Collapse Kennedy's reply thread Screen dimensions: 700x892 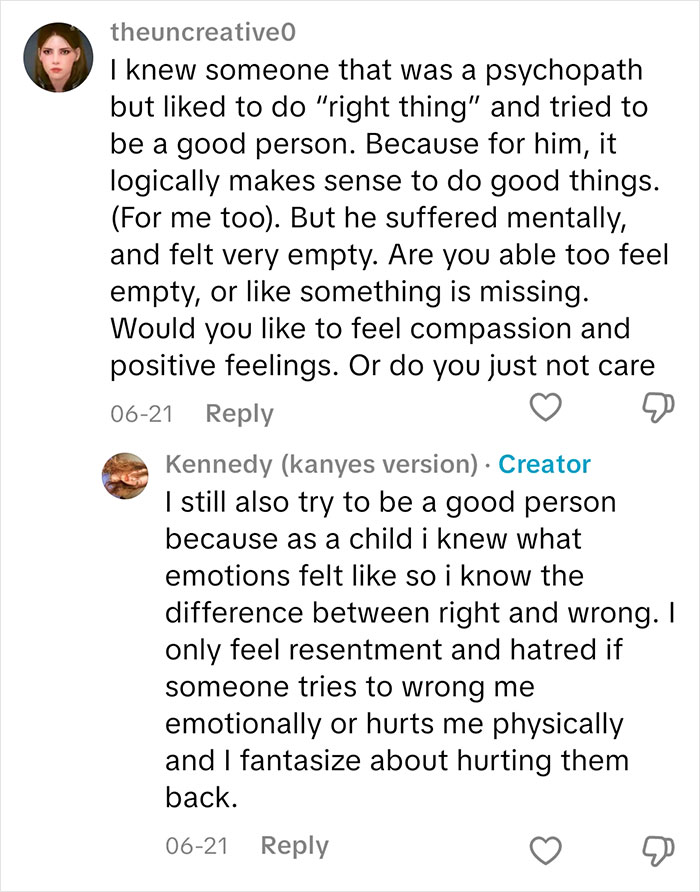tap(294, 844)
